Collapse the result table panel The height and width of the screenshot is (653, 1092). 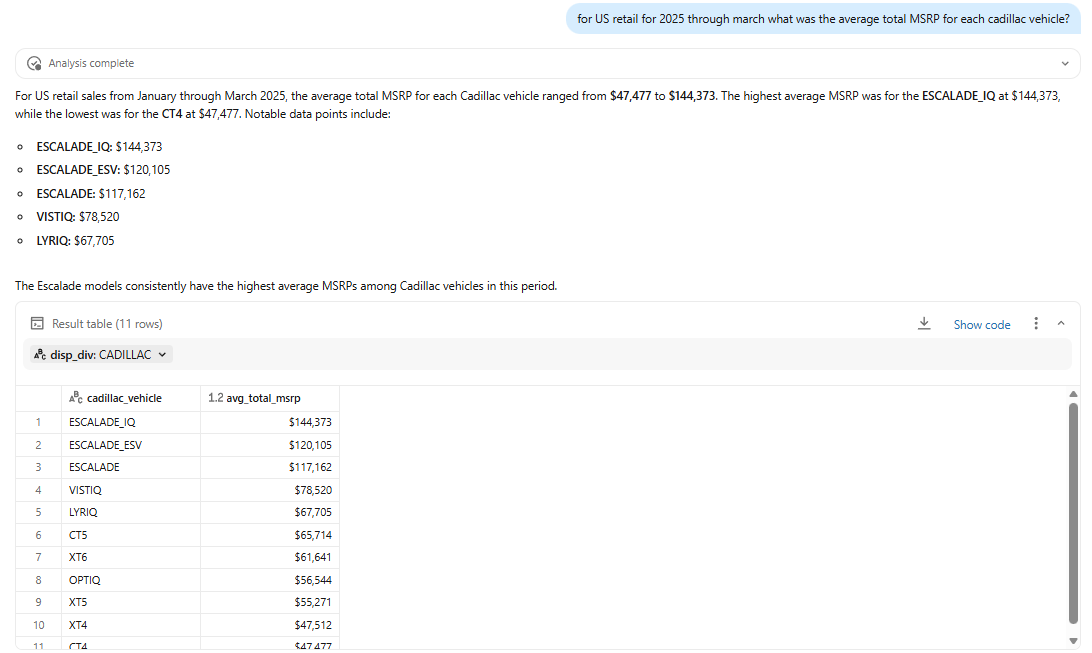click(1061, 324)
